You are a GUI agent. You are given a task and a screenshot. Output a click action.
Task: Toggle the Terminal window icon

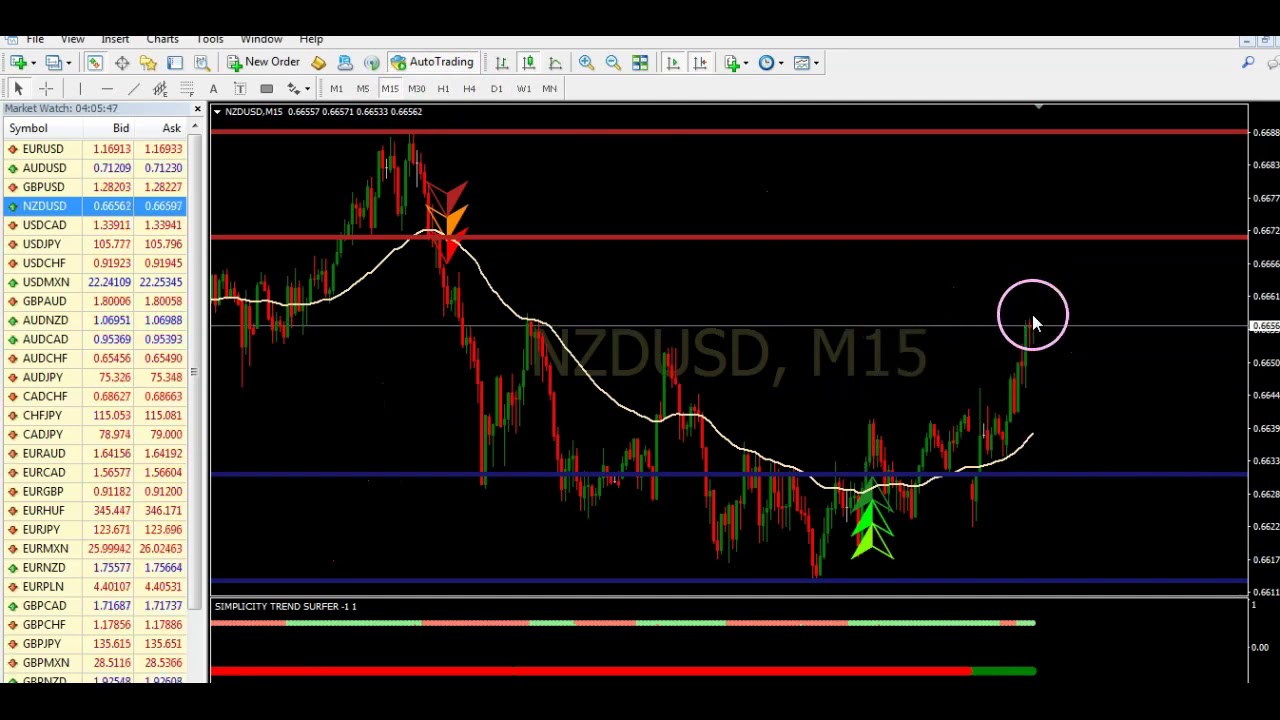click(x=175, y=63)
